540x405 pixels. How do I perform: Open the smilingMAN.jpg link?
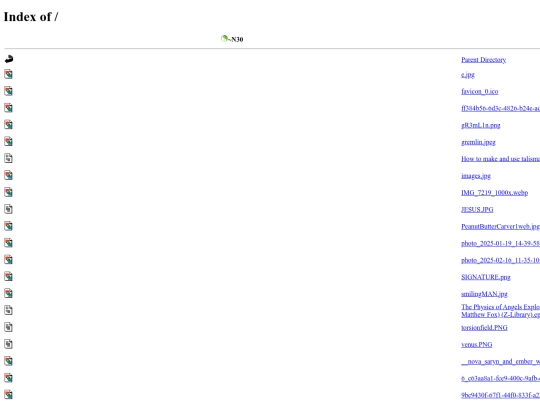[x=484, y=294]
